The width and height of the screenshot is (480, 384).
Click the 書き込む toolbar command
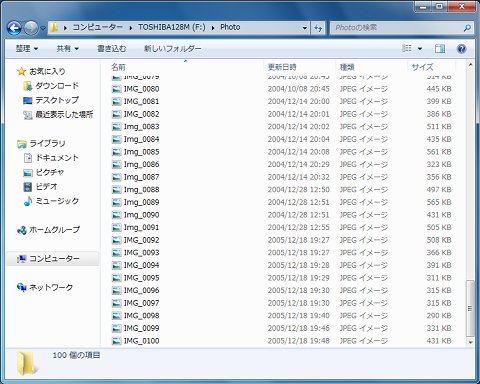[x=112, y=49]
